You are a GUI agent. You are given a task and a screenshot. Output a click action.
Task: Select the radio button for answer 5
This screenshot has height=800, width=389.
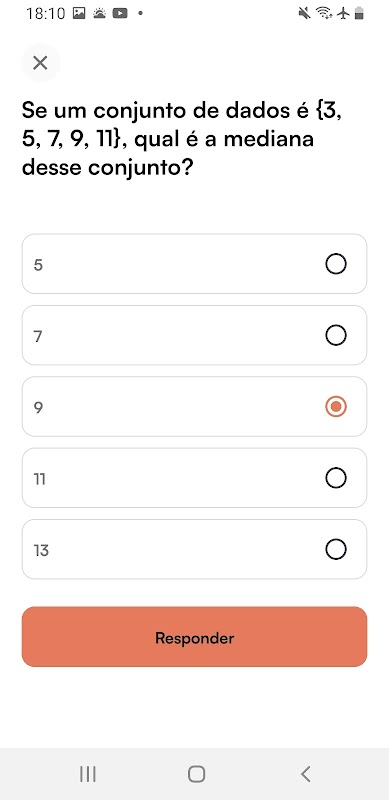(x=335, y=264)
